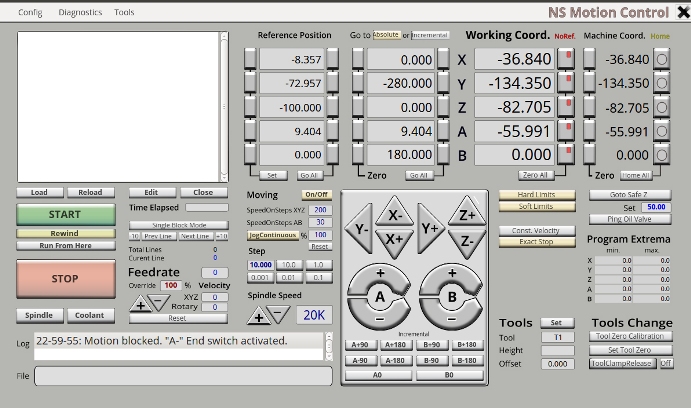Toggle Hard Limits
The width and height of the screenshot is (691, 408).
coord(537,195)
